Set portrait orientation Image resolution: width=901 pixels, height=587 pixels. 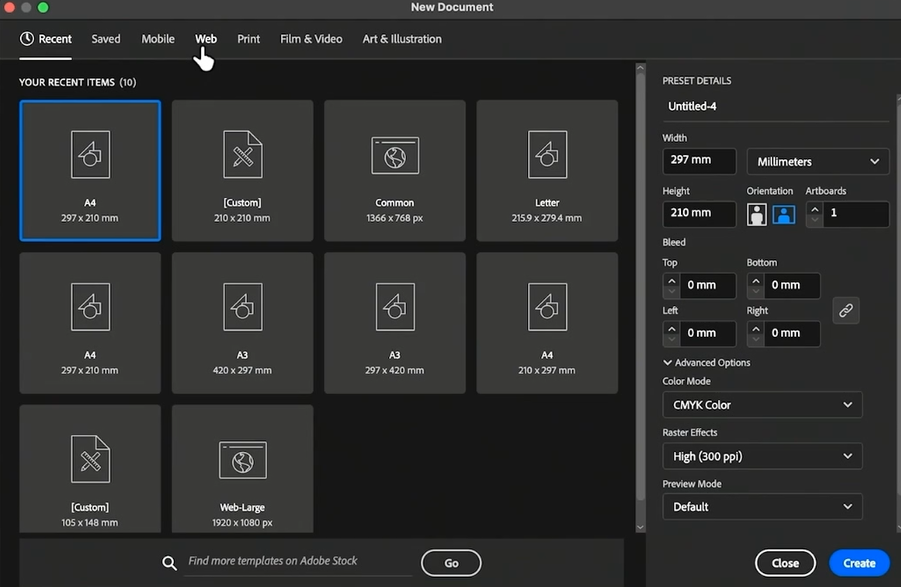[x=757, y=214]
